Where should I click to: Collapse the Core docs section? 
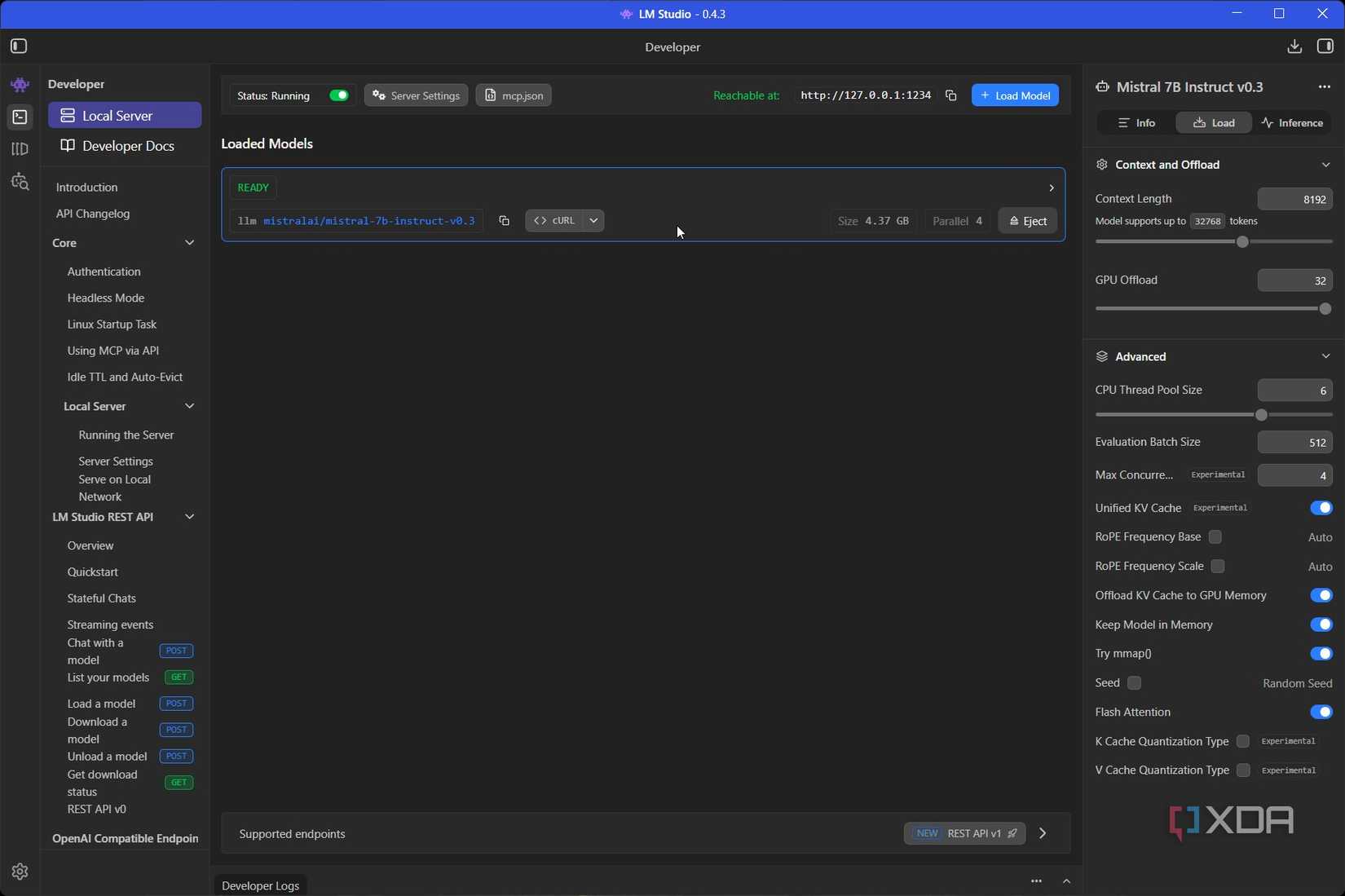189,243
